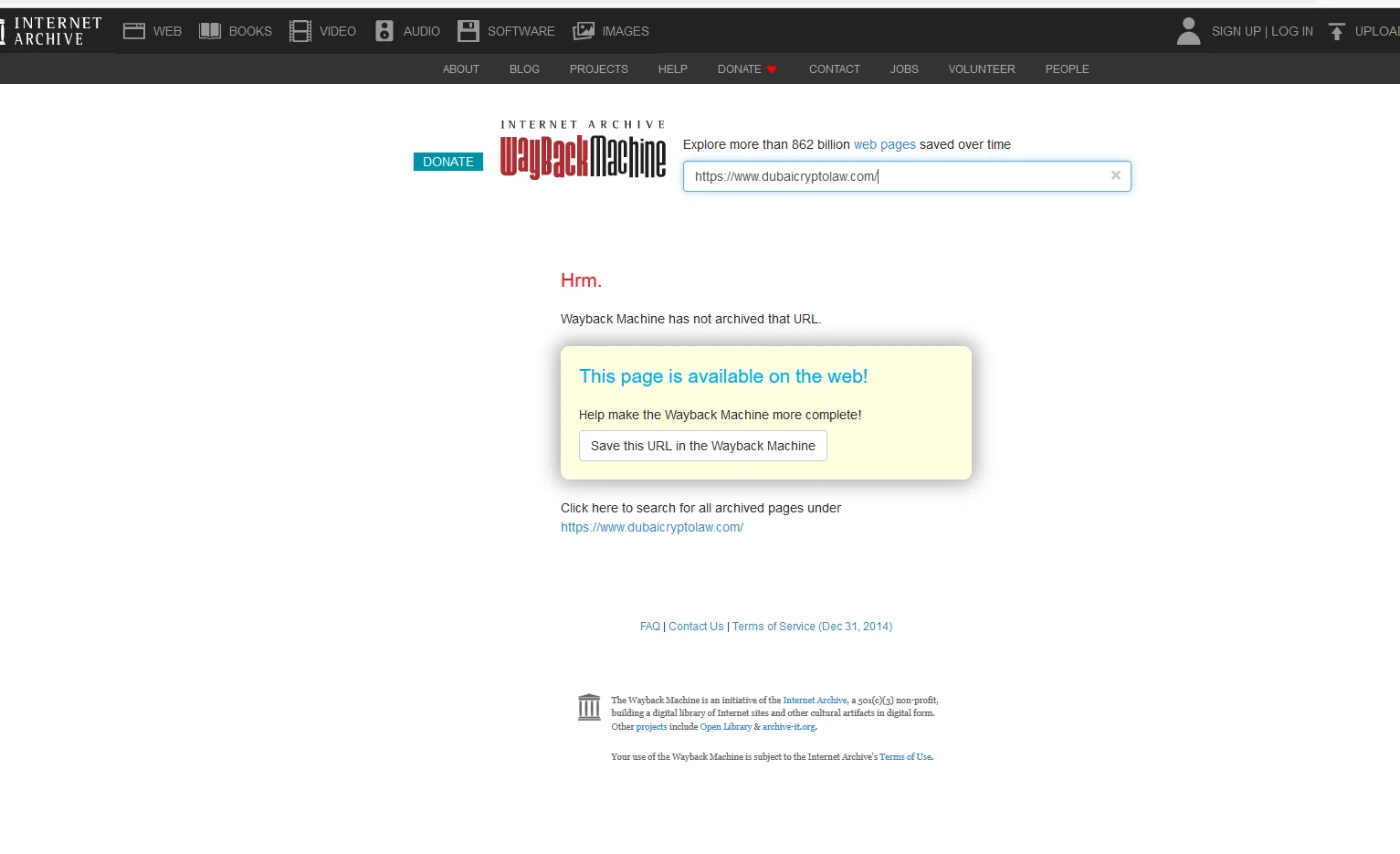Open the VOLUNTEER page
The width and height of the screenshot is (1400, 854).
(x=982, y=69)
